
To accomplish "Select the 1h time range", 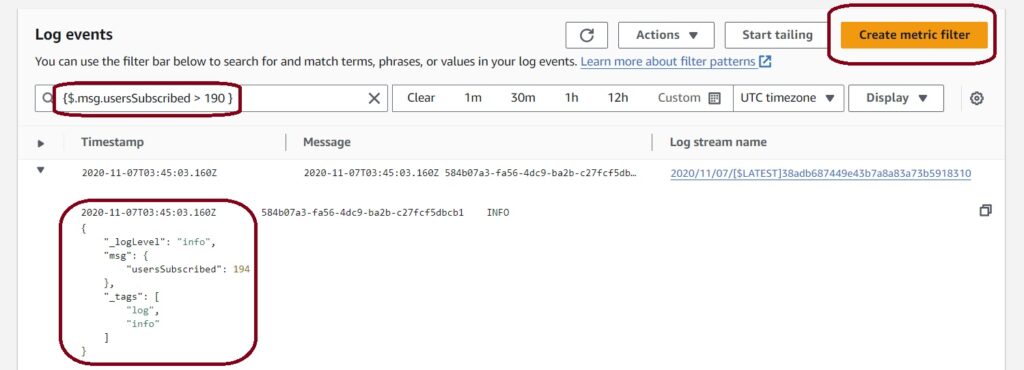I will pos(571,98).
